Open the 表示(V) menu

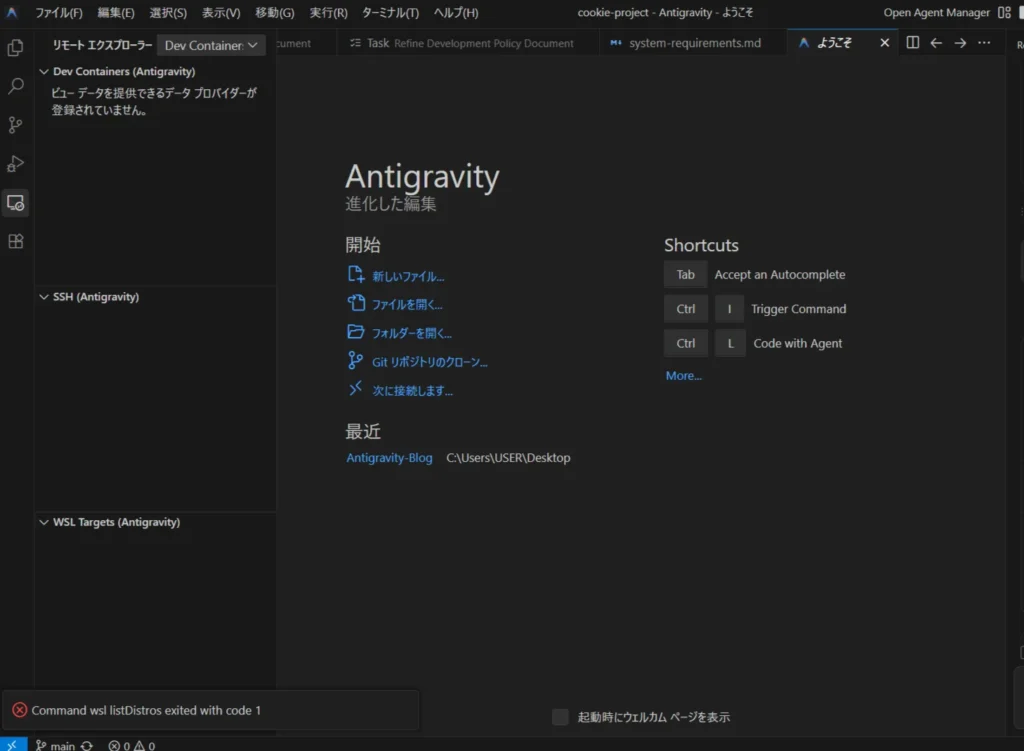click(x=221, y=12)
